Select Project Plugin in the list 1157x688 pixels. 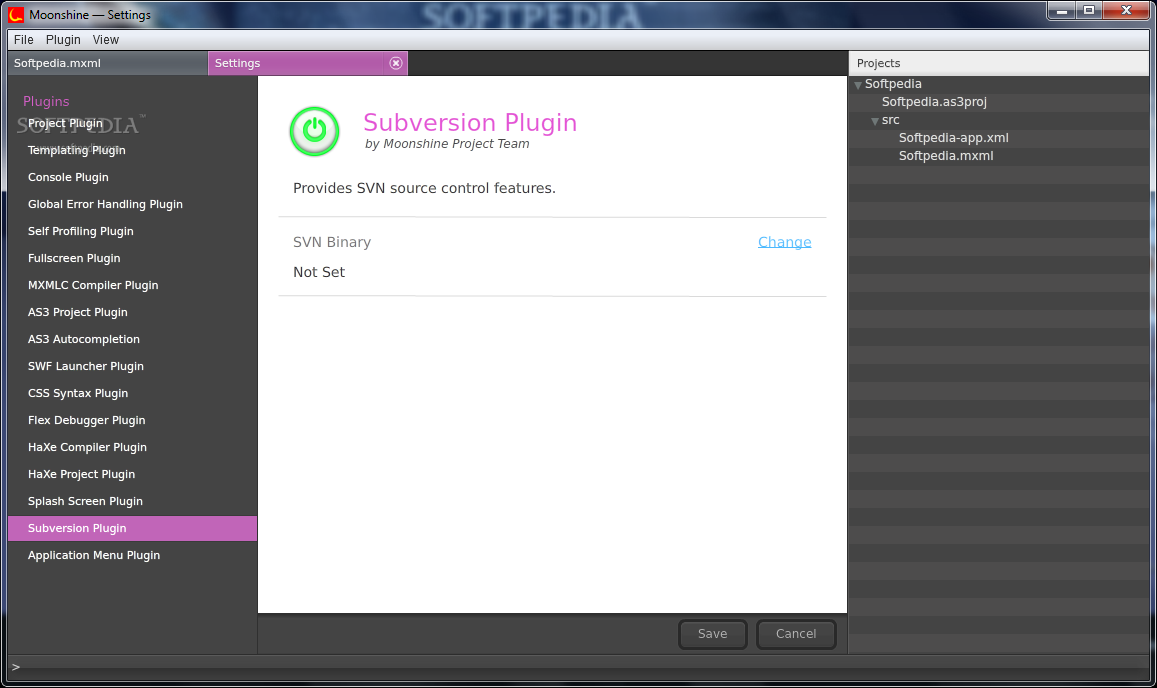[132, 123]
